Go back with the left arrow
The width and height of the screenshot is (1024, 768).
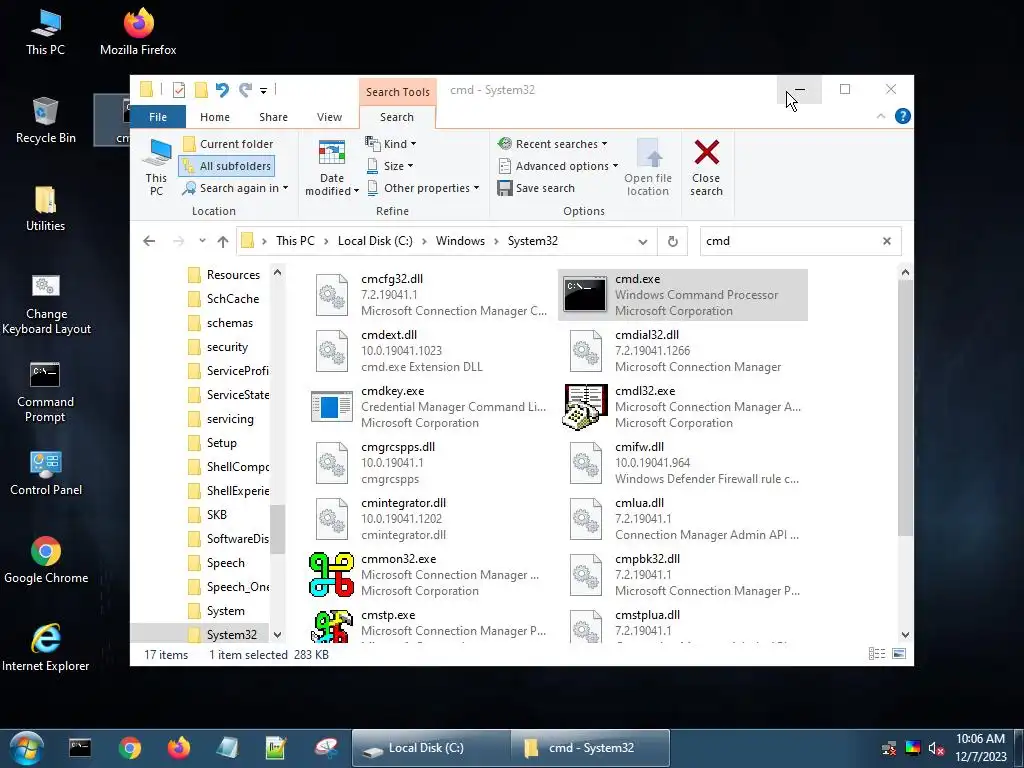[149, 241]
